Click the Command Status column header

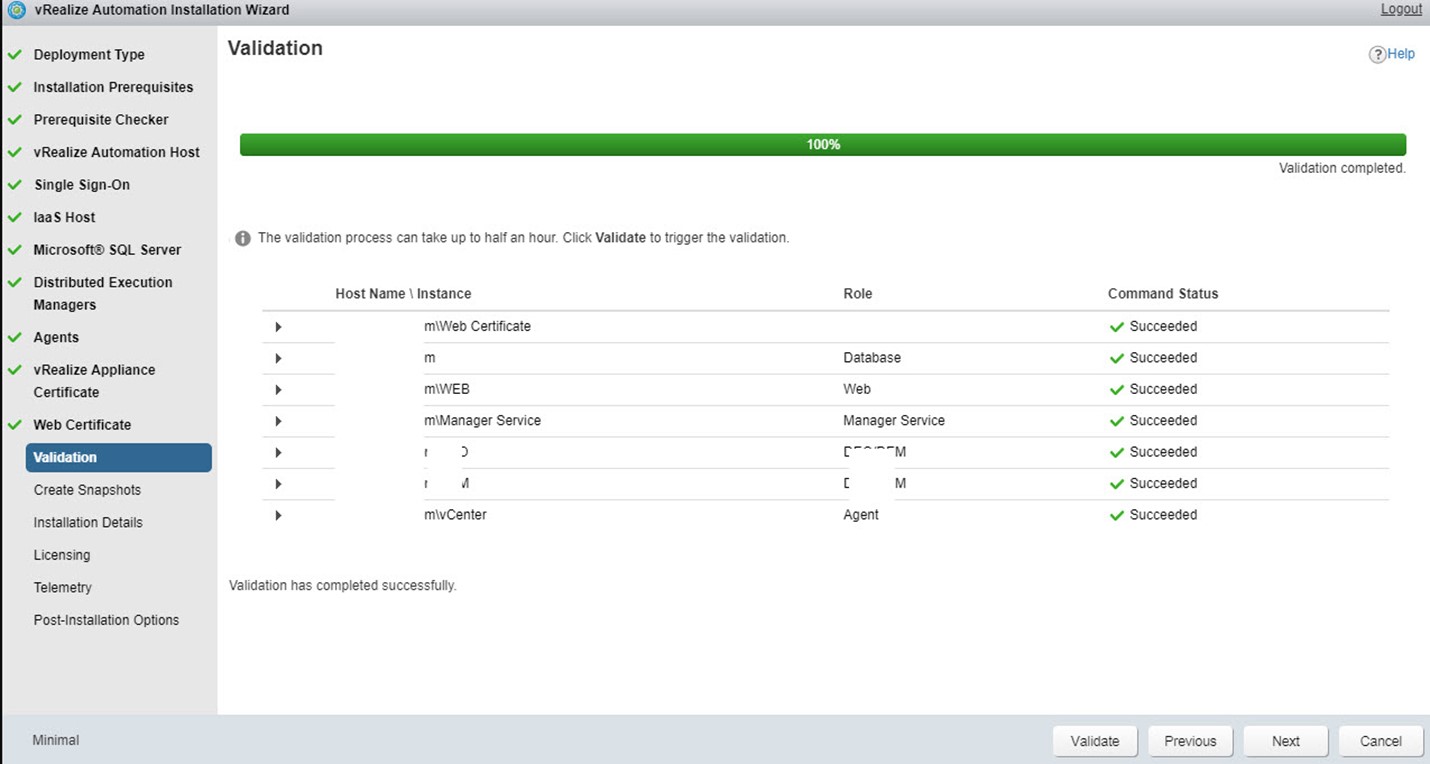coord(1163,294)
